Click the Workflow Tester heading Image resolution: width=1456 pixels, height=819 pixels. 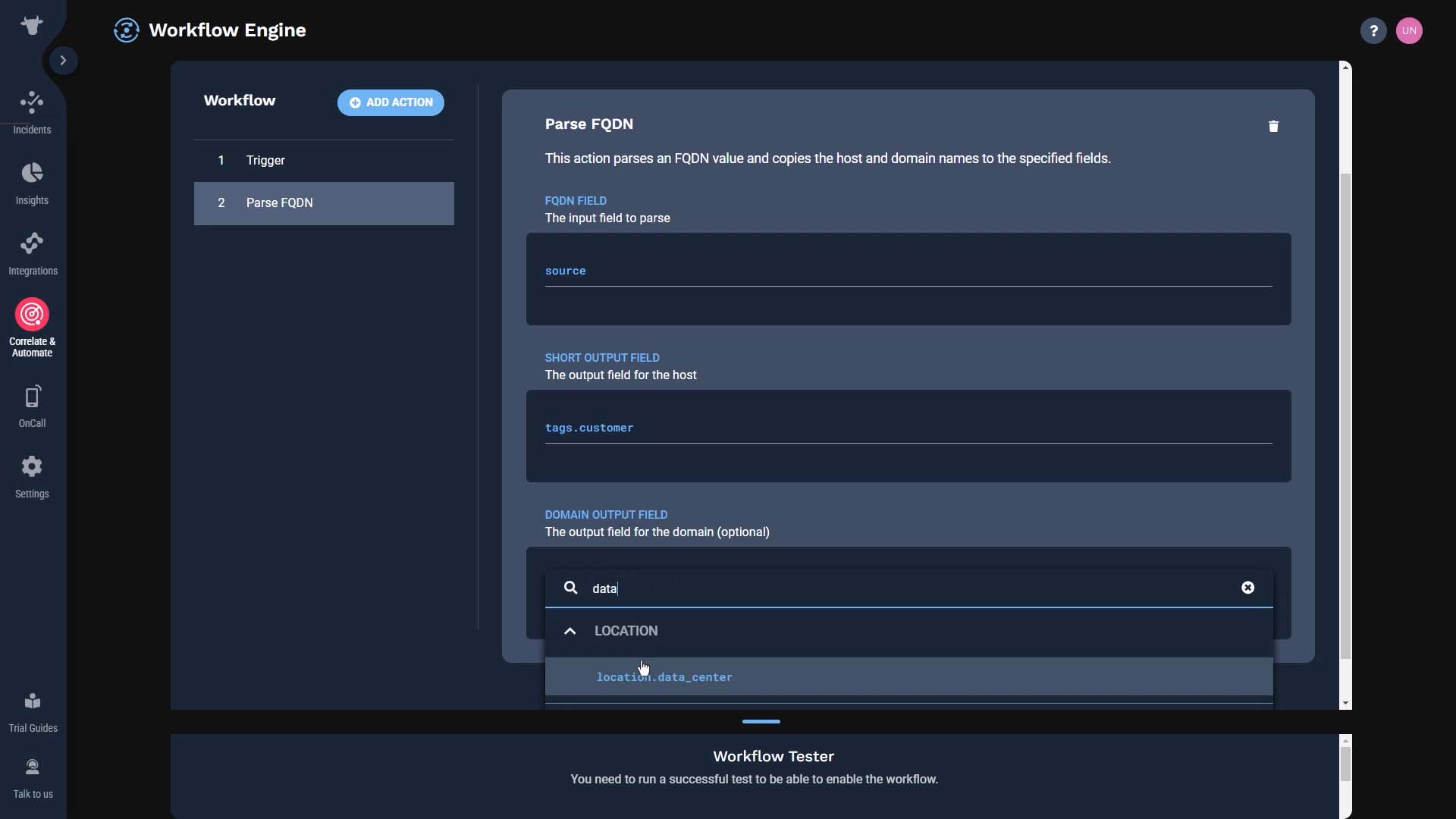[773, 756]
